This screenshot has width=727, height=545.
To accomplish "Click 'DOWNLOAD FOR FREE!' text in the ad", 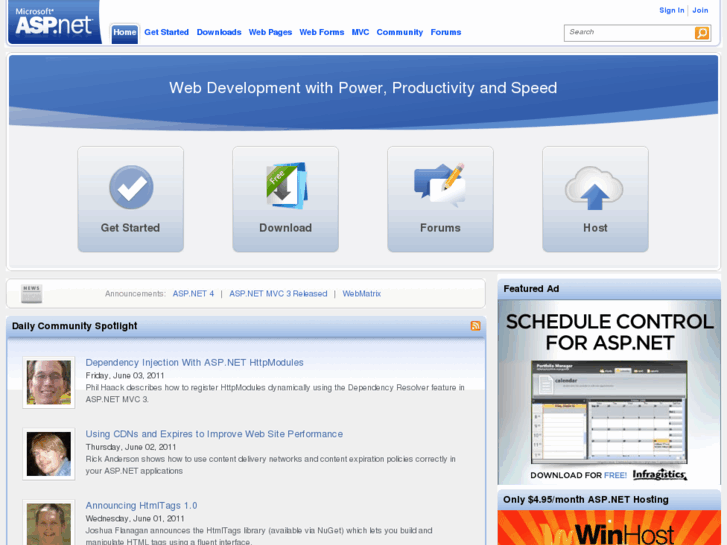I will point(578,475).
